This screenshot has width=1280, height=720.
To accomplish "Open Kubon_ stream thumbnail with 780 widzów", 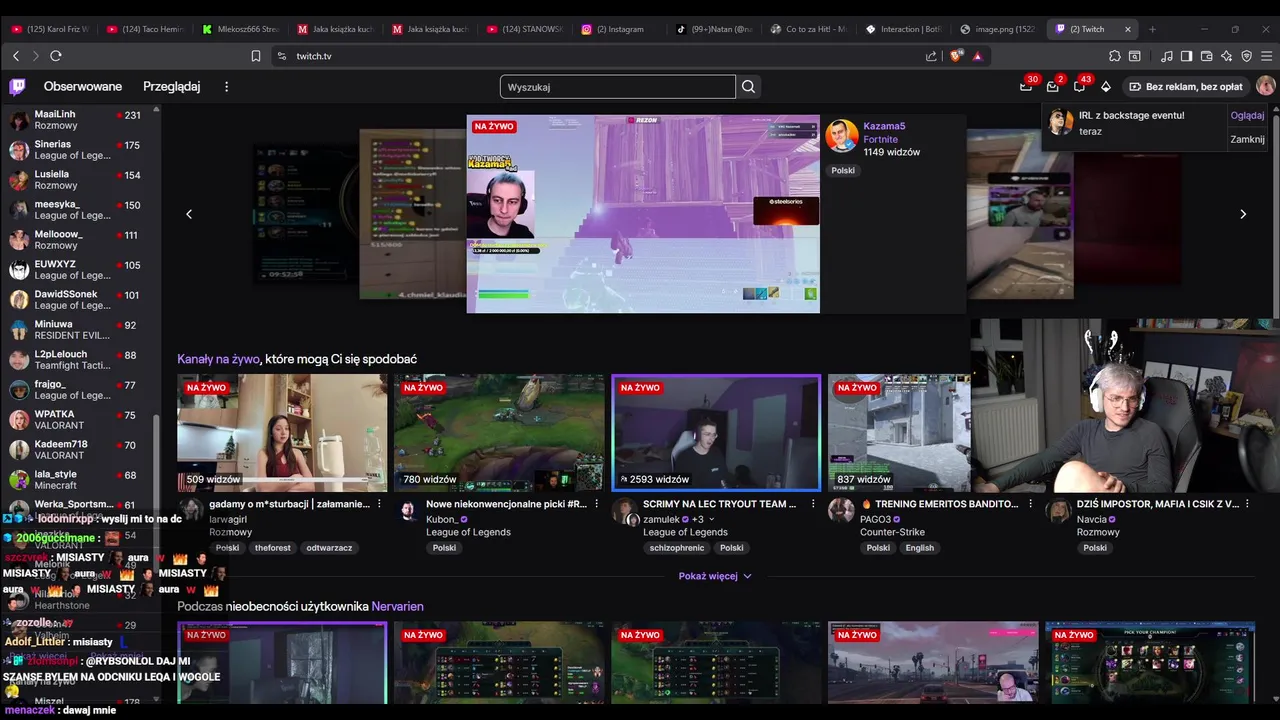I will 499,433.
